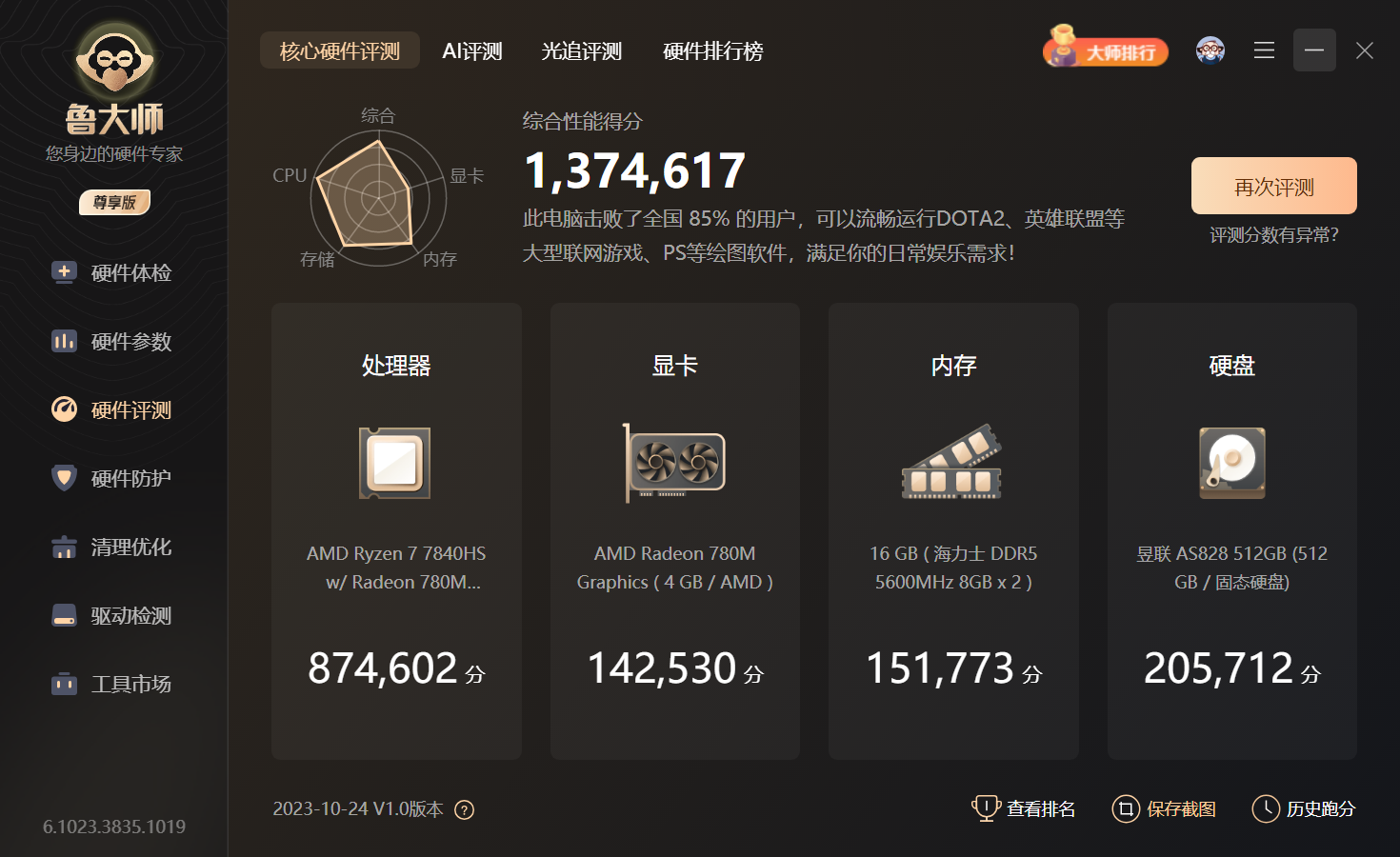The width and height of the screenshot is (1400, 857).
Task: Switch to 核心硬件评测 tab
Action: tap(340, 50)
